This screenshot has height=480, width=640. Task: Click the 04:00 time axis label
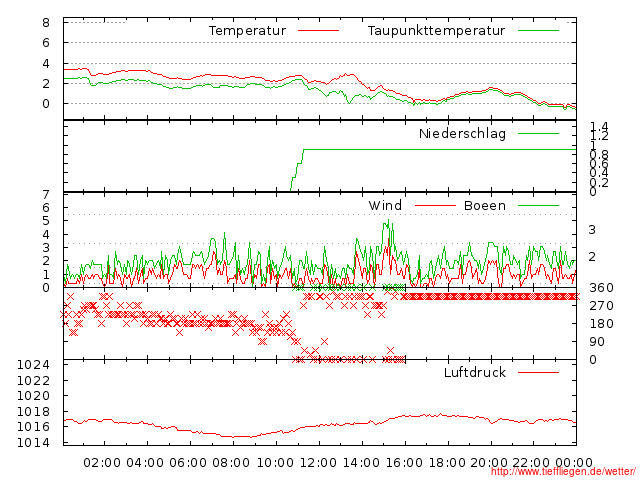tap(145, 462)
